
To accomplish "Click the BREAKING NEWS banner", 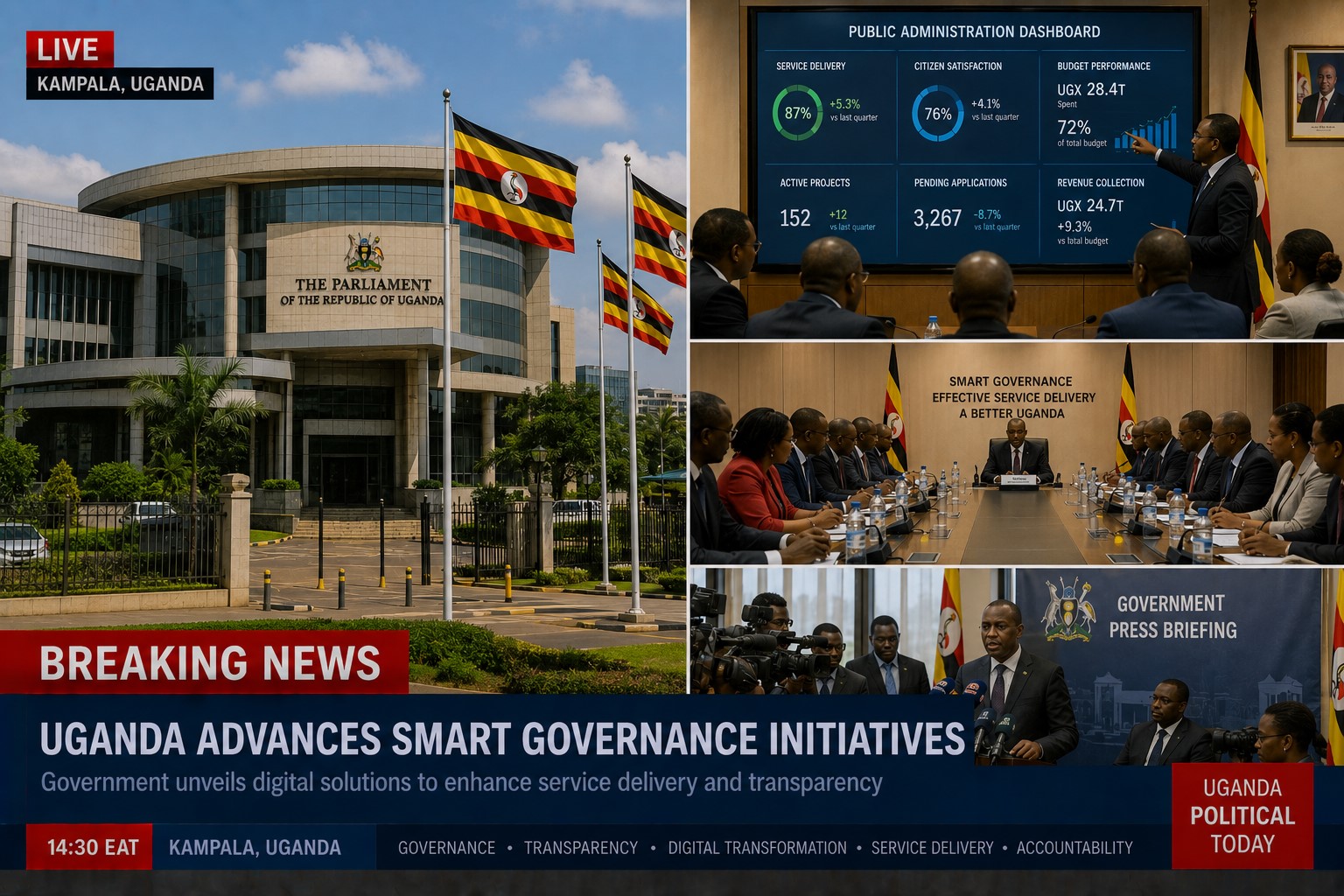I will (x=205, y=662).
